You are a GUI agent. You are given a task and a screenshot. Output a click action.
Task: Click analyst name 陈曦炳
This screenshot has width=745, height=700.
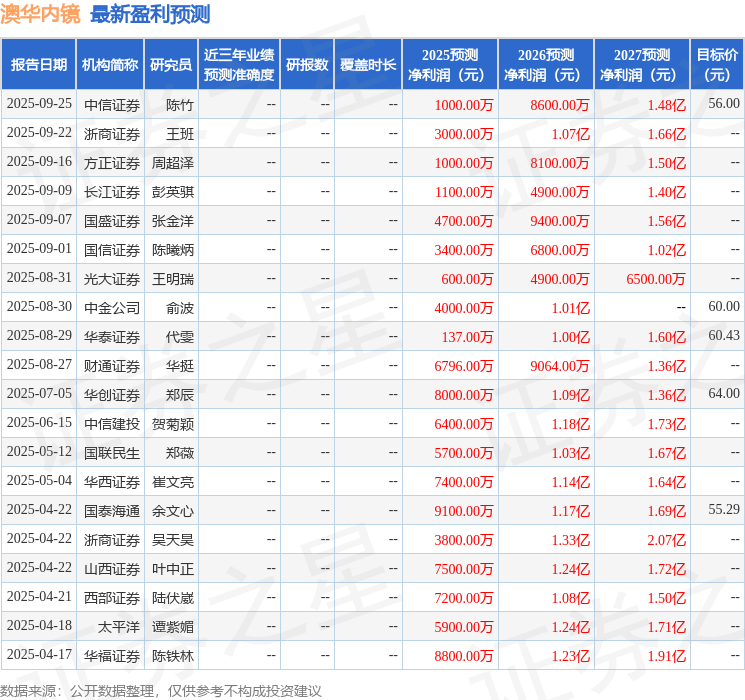tap(172, 250)
